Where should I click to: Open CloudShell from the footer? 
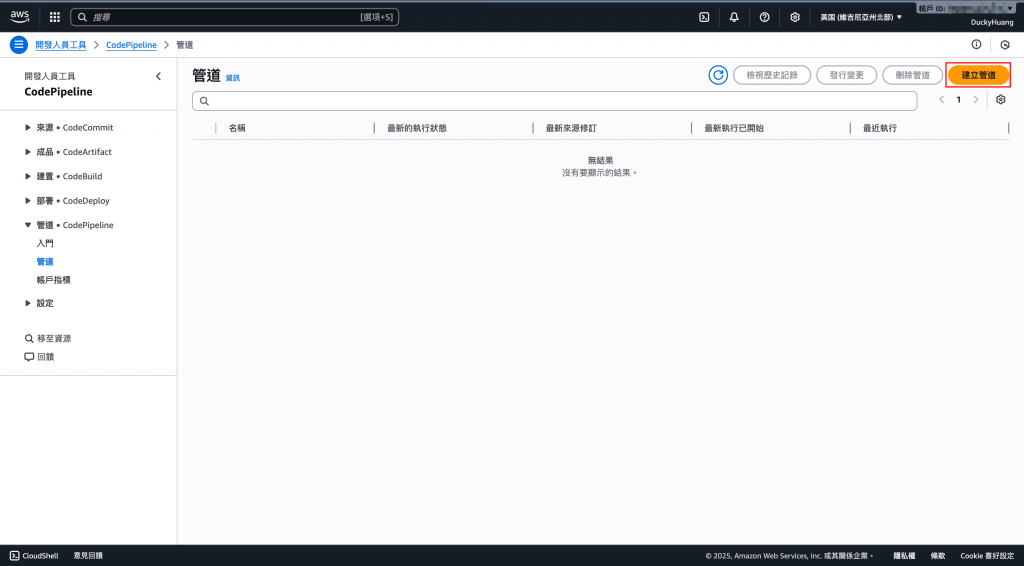tap(34, 556)
